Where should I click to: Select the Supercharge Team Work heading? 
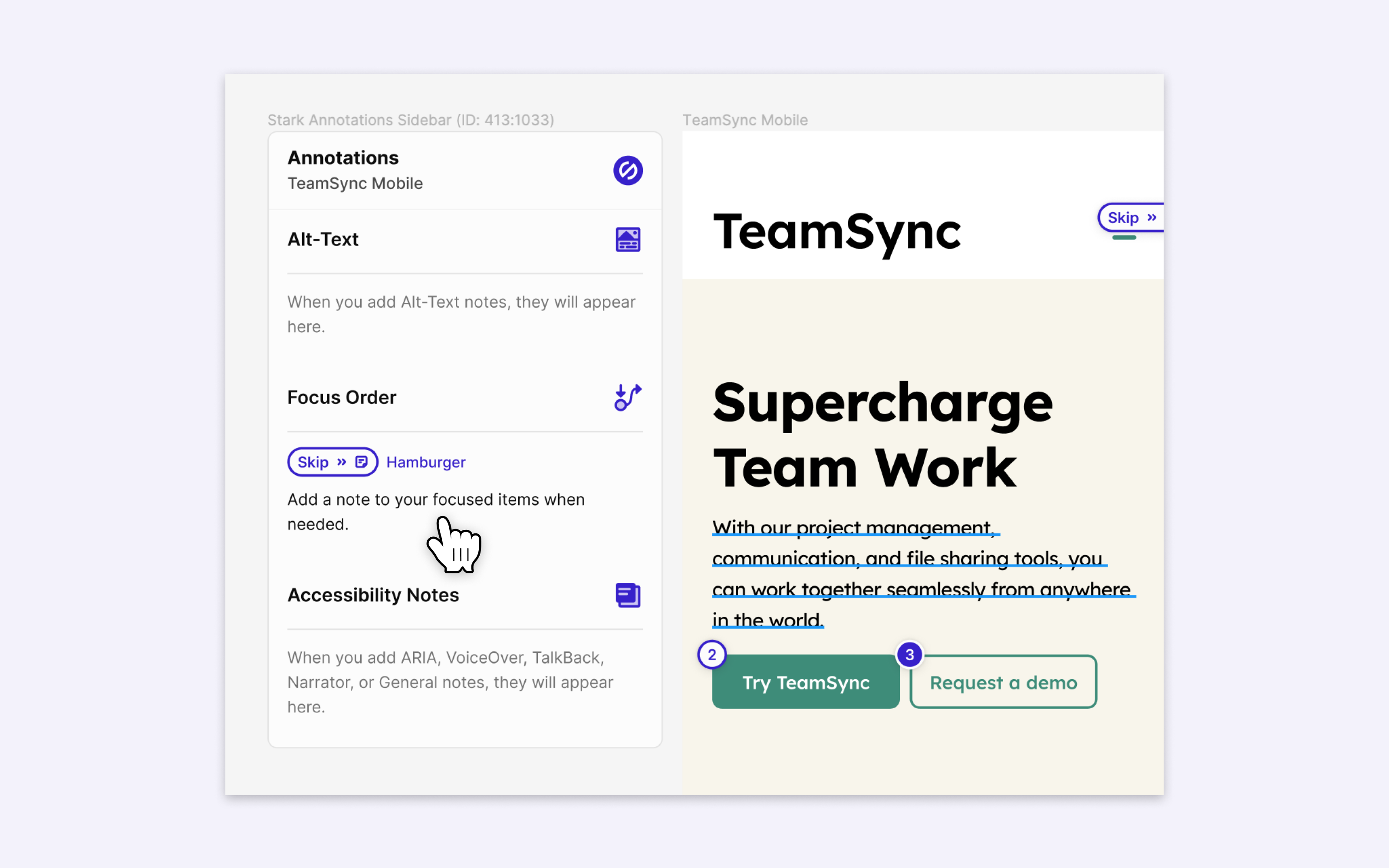click(x=882, y=434)
